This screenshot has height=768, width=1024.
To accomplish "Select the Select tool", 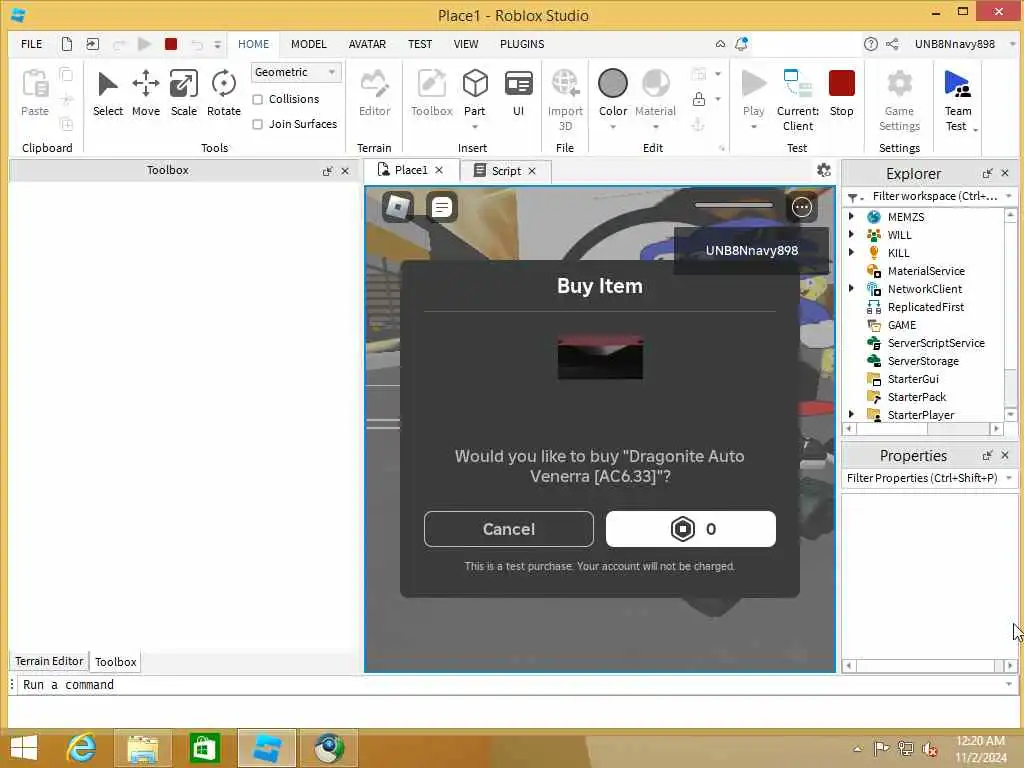I will pyautogui.click(x=108, y=93).
